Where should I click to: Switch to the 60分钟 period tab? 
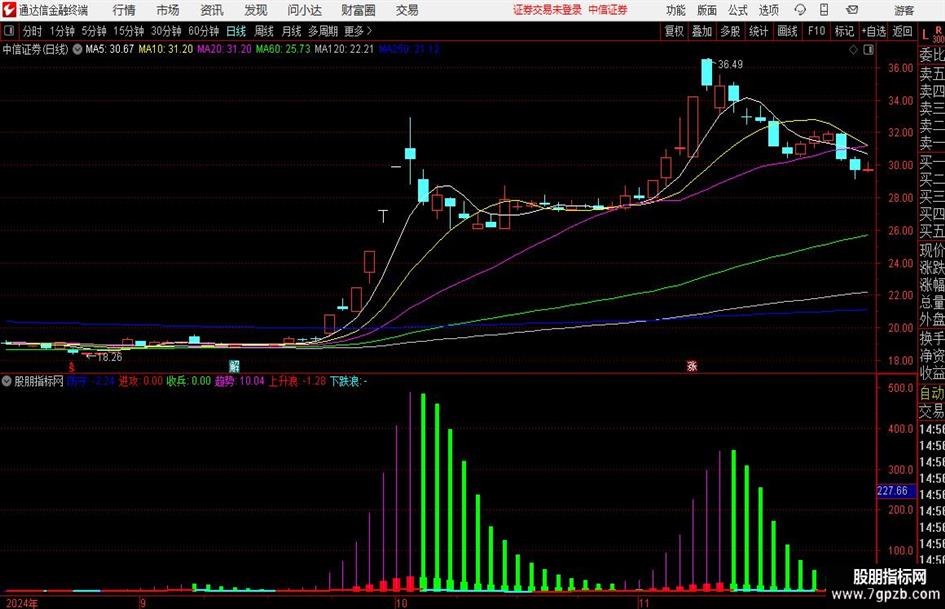coord(203,31)
